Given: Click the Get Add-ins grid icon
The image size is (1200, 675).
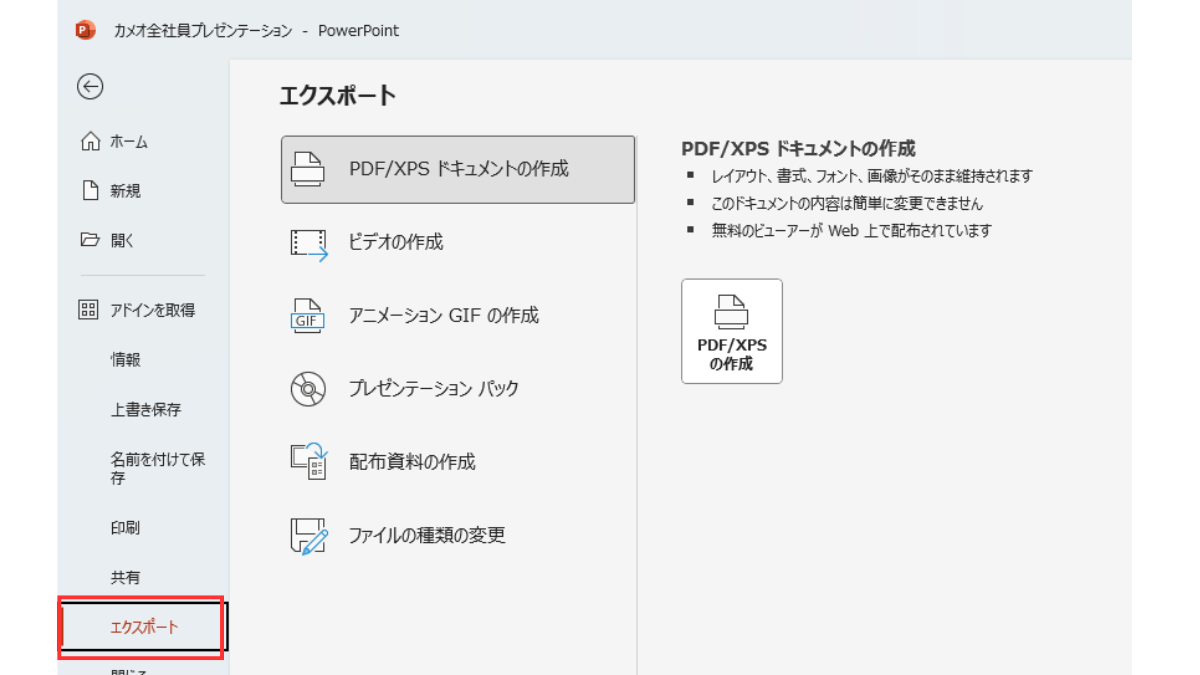Looking at the screenshot, I should [89, 310].
